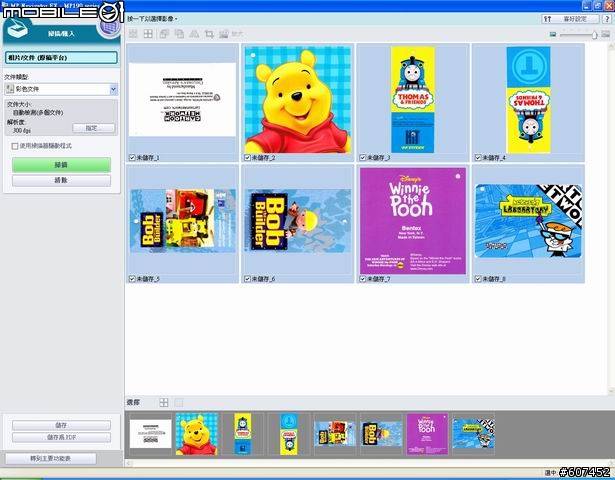Toggle the checkbox for 未儲存_1
This screenshot has width=615, height=480.
132,158
